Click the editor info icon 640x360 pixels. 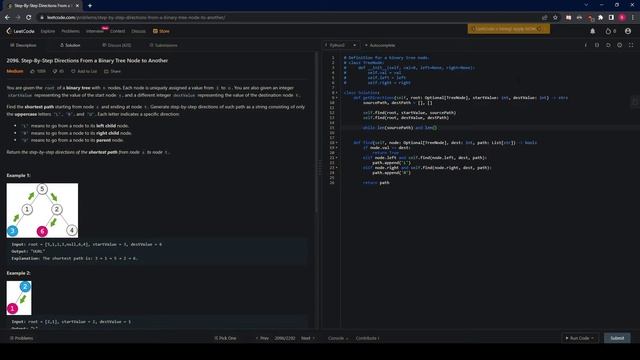pyautogui.click(x=586, y=45)
